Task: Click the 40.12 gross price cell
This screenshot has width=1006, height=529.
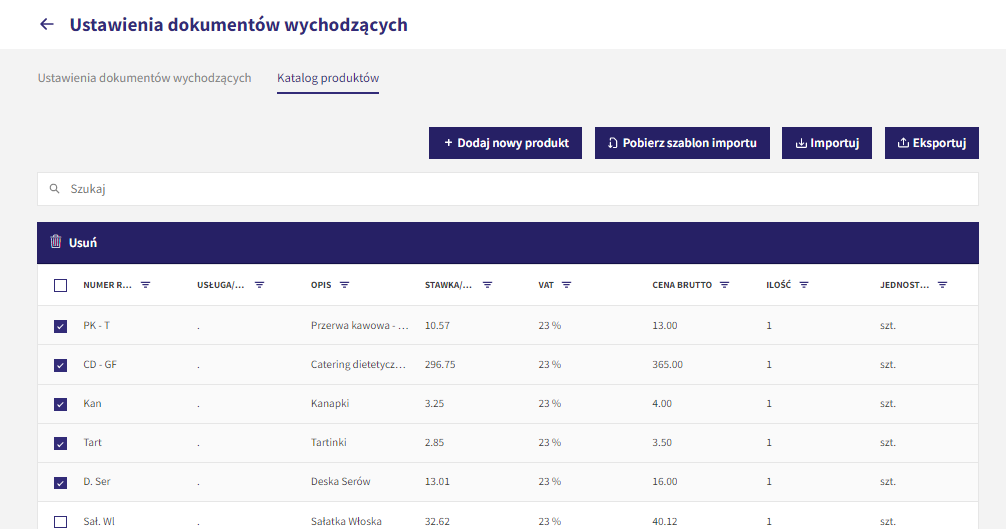Action: click(x=665, y=521)
